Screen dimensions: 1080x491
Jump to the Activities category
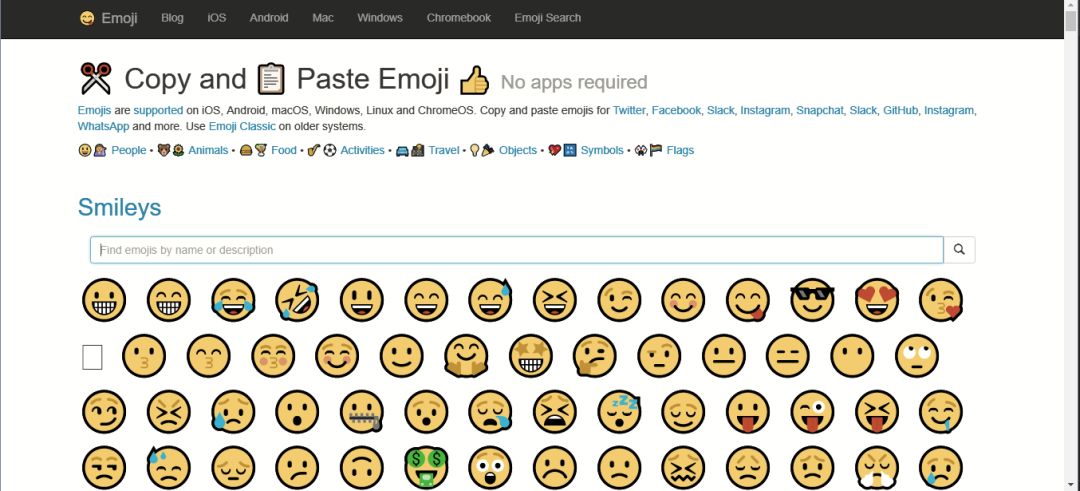point(362,150)
